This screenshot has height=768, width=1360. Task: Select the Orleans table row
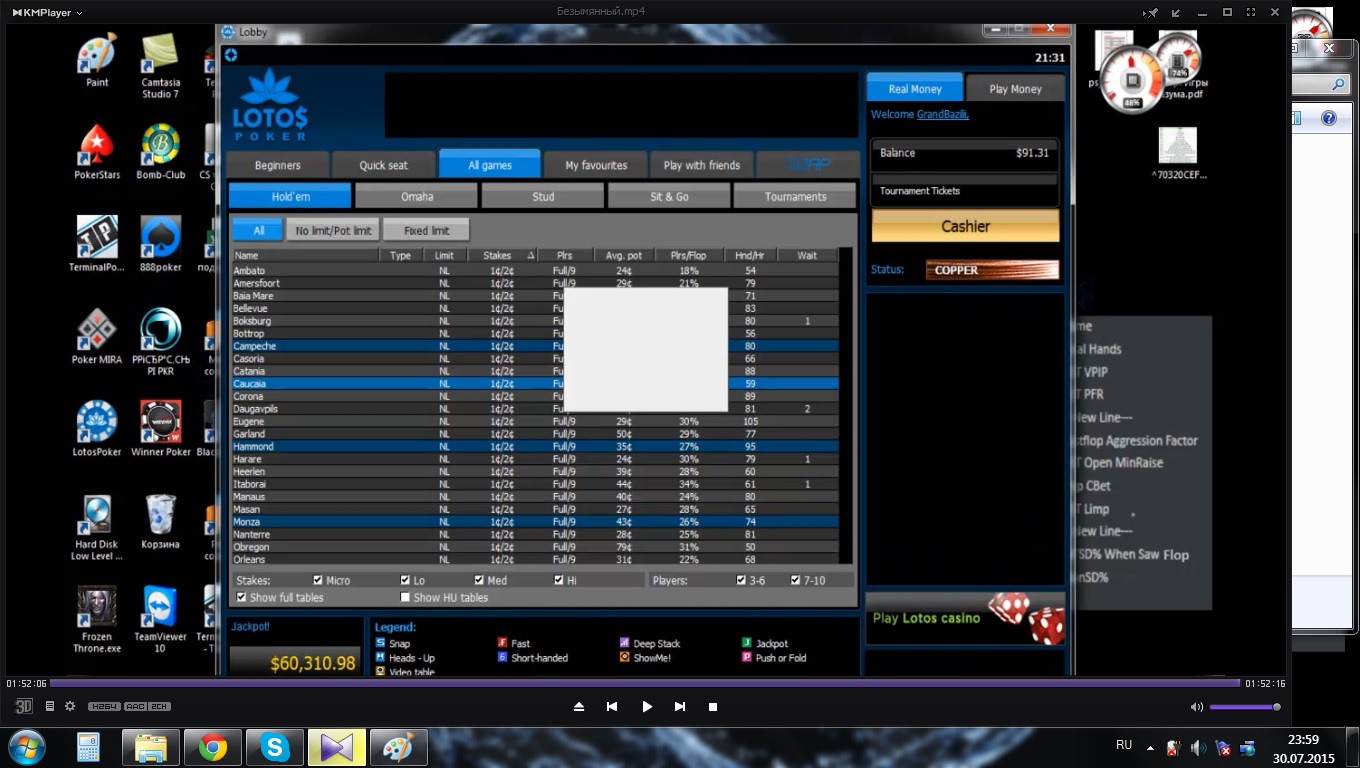535,559
